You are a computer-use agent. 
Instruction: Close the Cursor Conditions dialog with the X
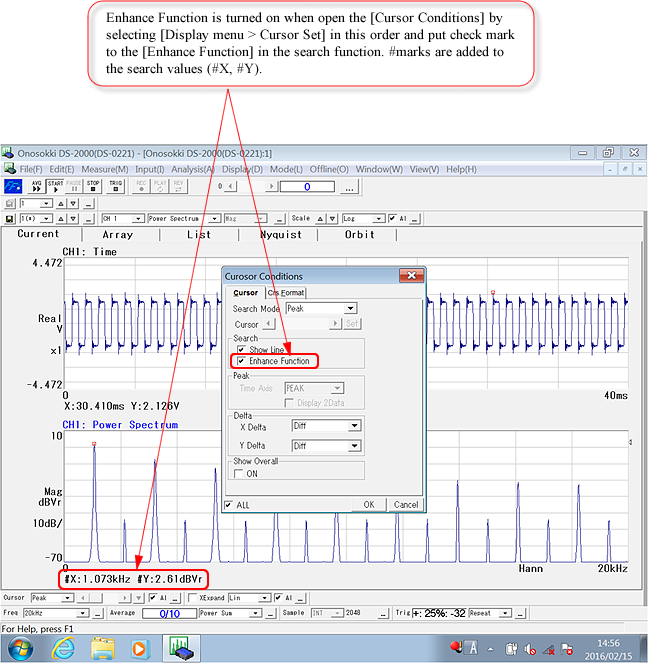pos(411,276)
